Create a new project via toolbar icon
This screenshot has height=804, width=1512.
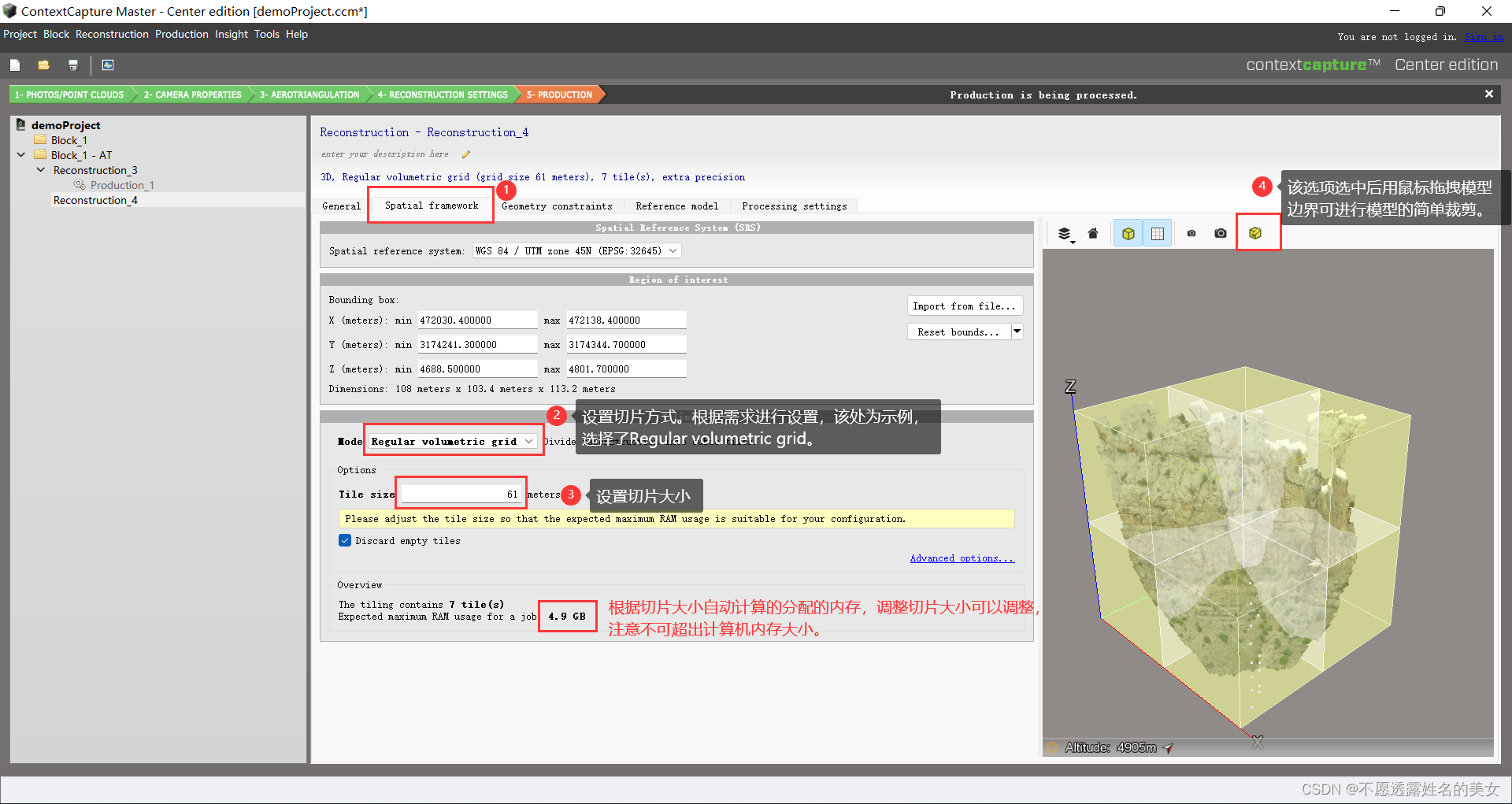click(x=15, y=65)
